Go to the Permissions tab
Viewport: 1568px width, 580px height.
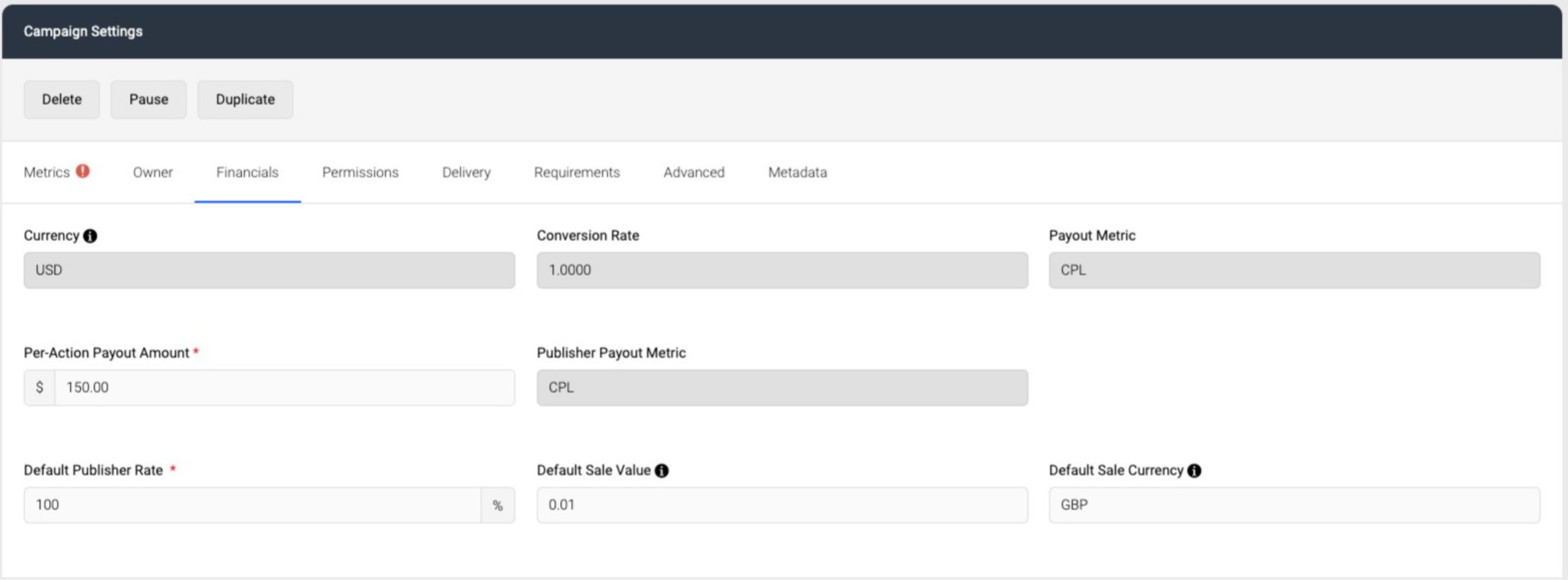361,172
